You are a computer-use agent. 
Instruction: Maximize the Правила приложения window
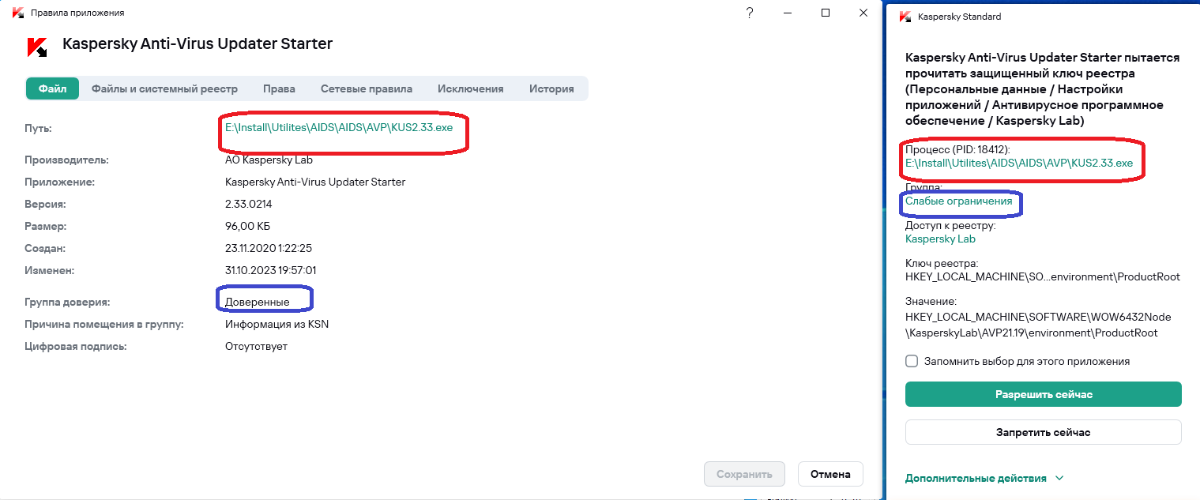pos(825,13)
